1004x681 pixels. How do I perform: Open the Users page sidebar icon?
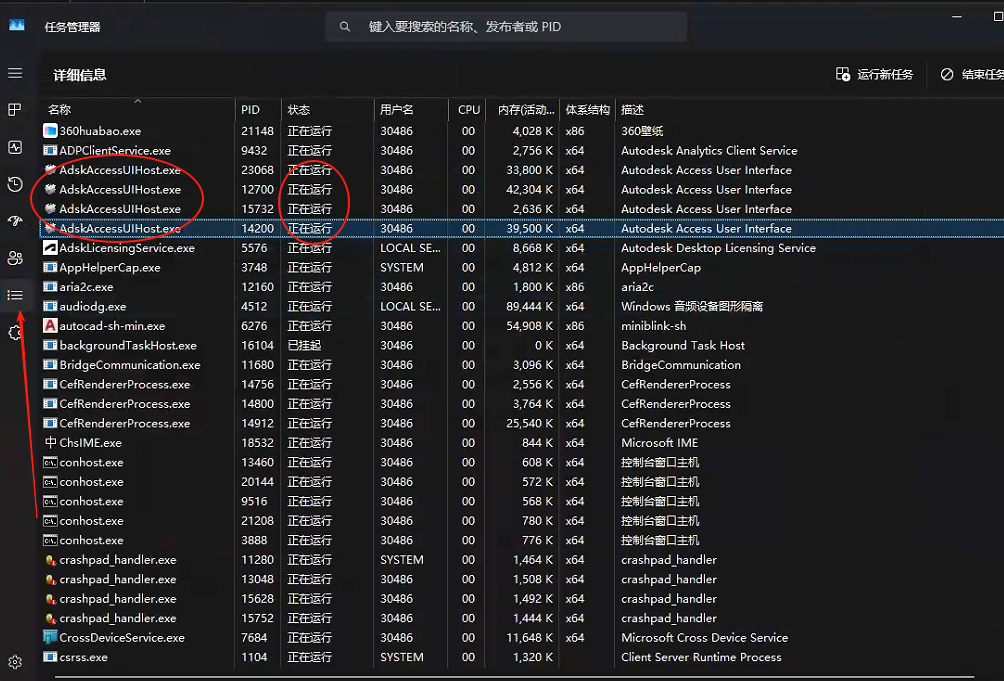(x=15, y=258)
